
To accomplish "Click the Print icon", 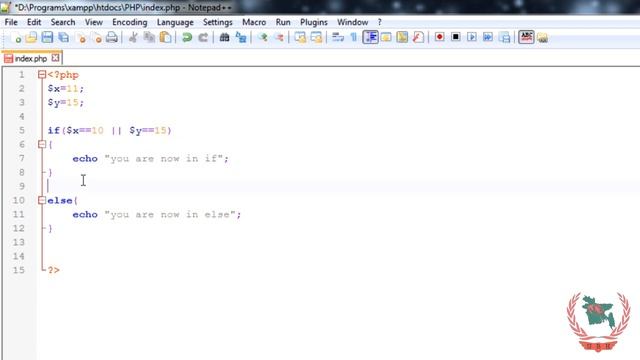I will 112,38.
